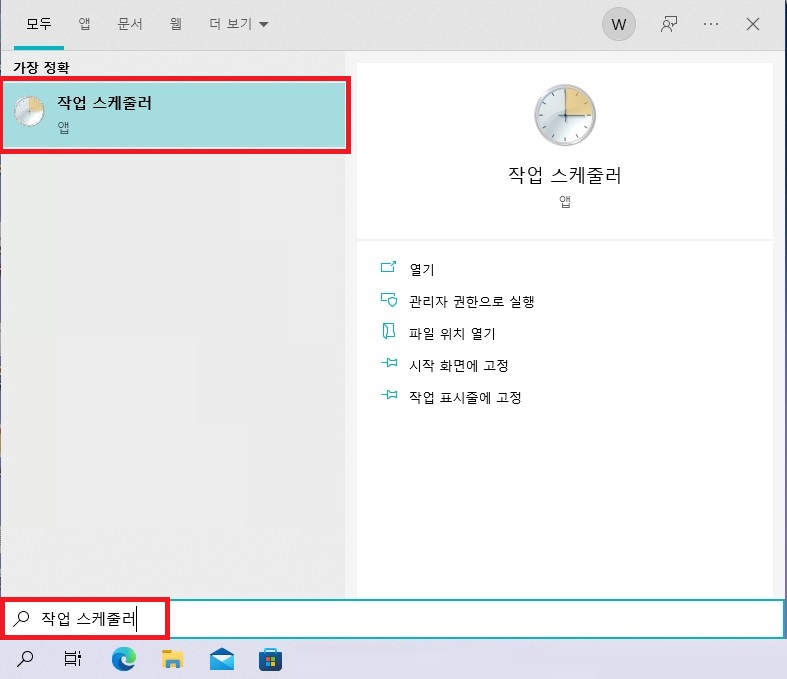Screen dimensions: 787x679
Task: Choose 열기 to open the app
Action: pos(422,269)
